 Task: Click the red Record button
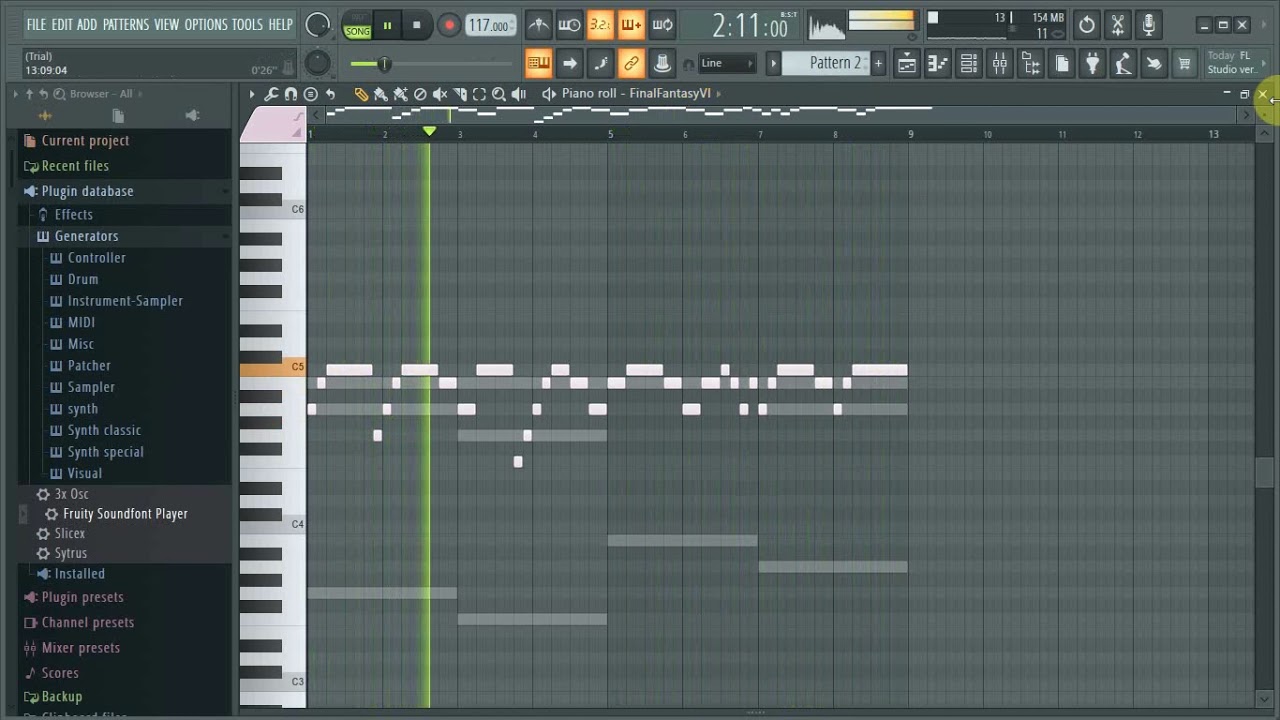tap(449, 25)
